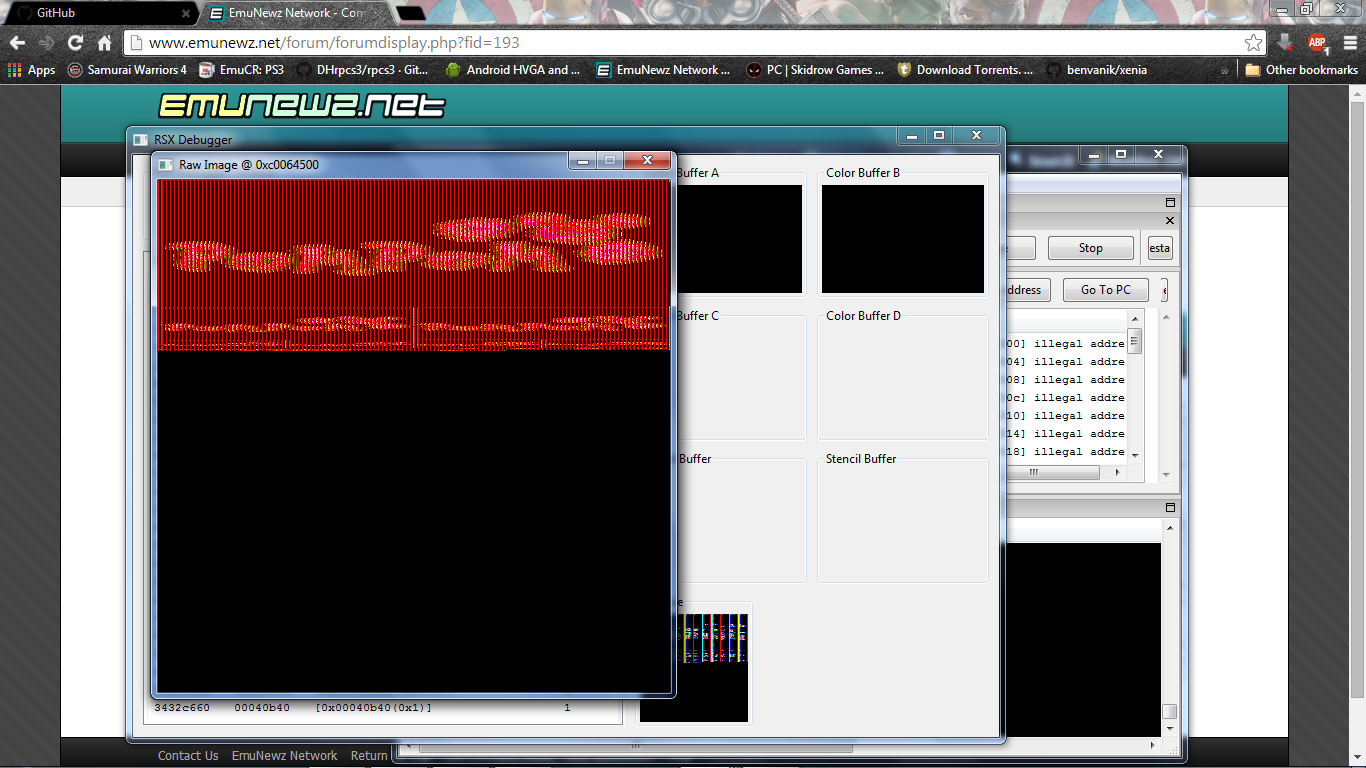Close the docked debugger panel with X

tap(1171, 220)
